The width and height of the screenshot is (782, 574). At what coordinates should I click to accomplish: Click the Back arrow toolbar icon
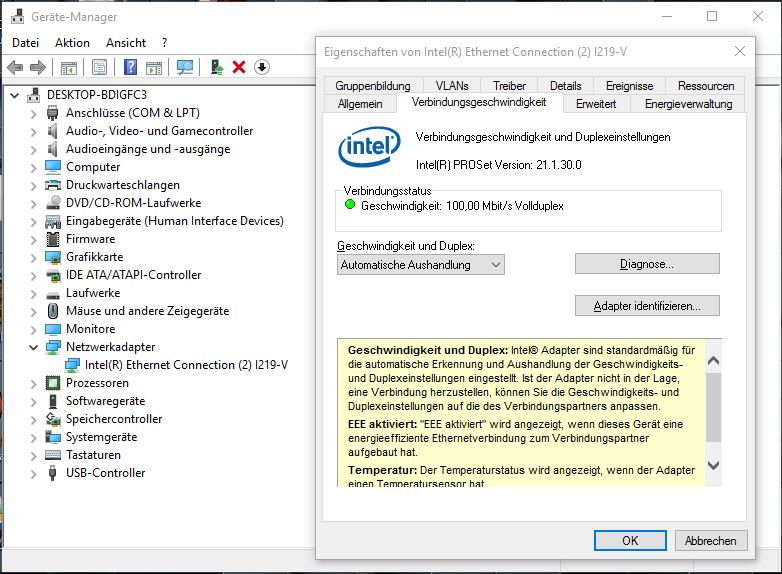[15, 67]
